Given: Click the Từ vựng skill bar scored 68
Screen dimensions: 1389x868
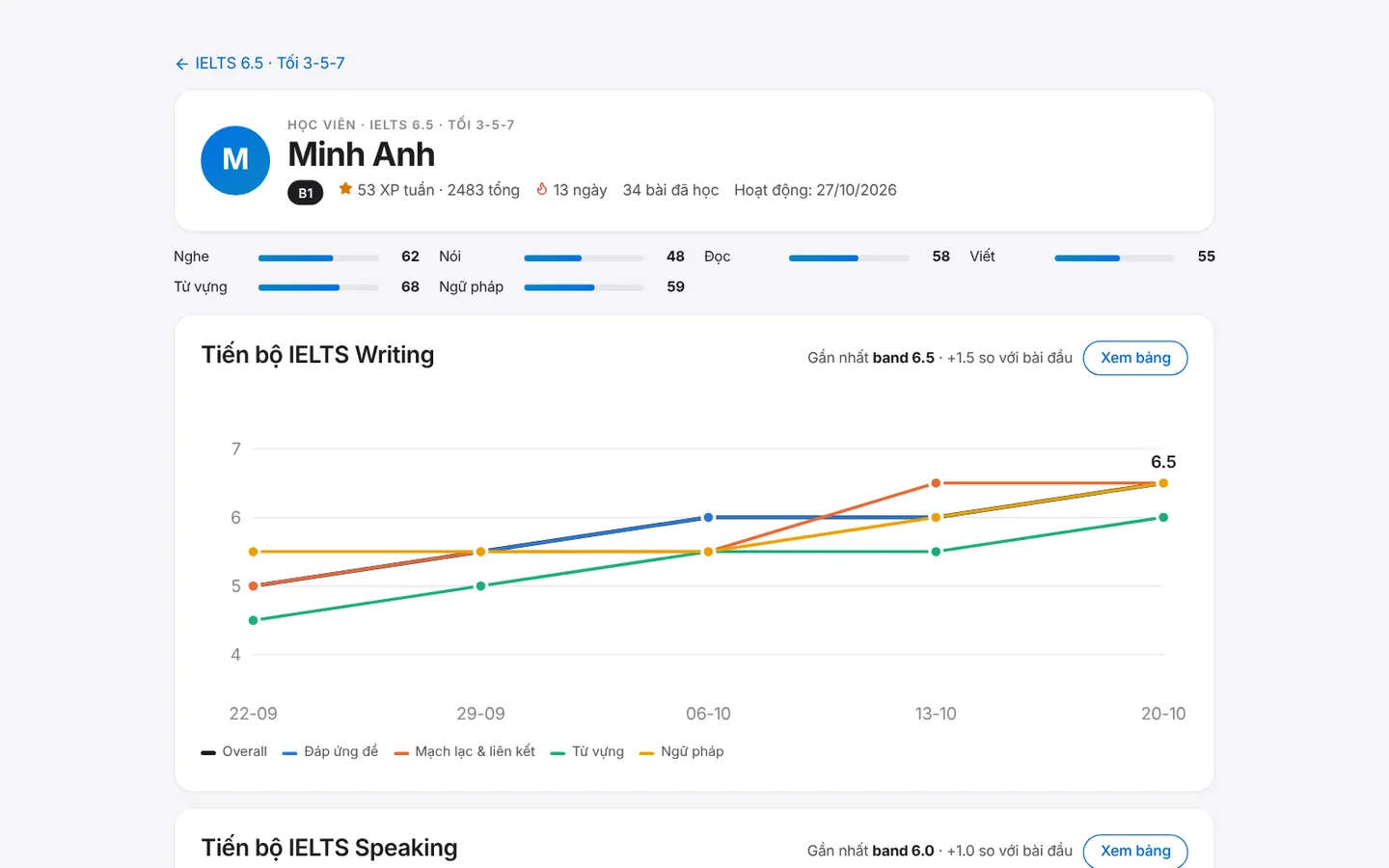Looking at the screenshot, I should coord(318,287).
